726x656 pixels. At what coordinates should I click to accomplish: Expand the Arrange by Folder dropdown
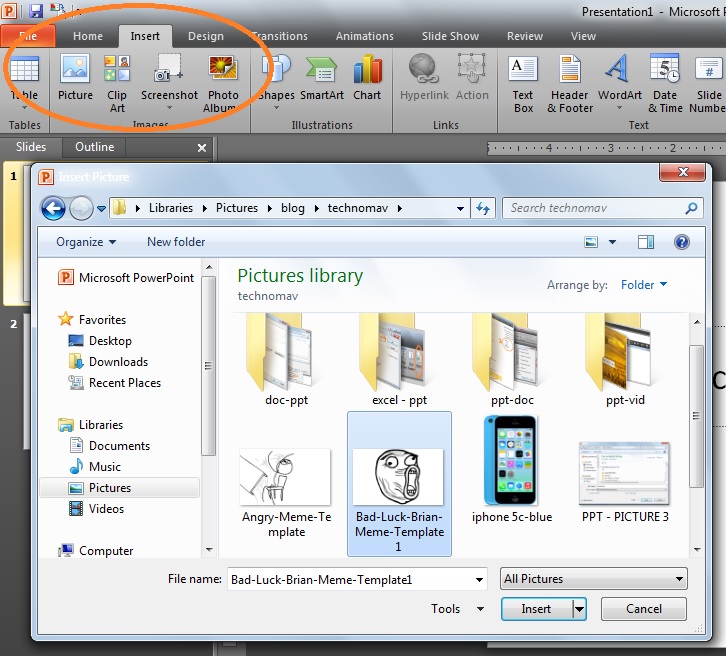point(644,285)
